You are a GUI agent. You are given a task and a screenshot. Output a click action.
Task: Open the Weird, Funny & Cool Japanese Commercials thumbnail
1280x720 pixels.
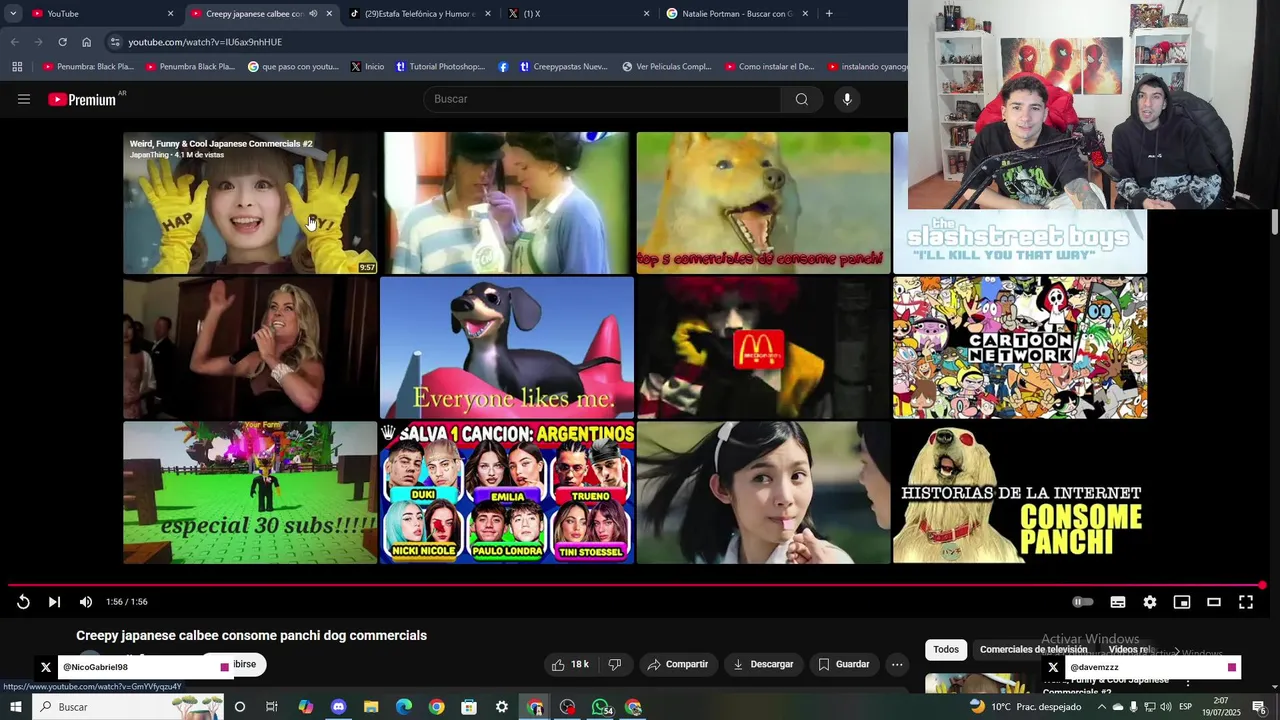point(250,203)
